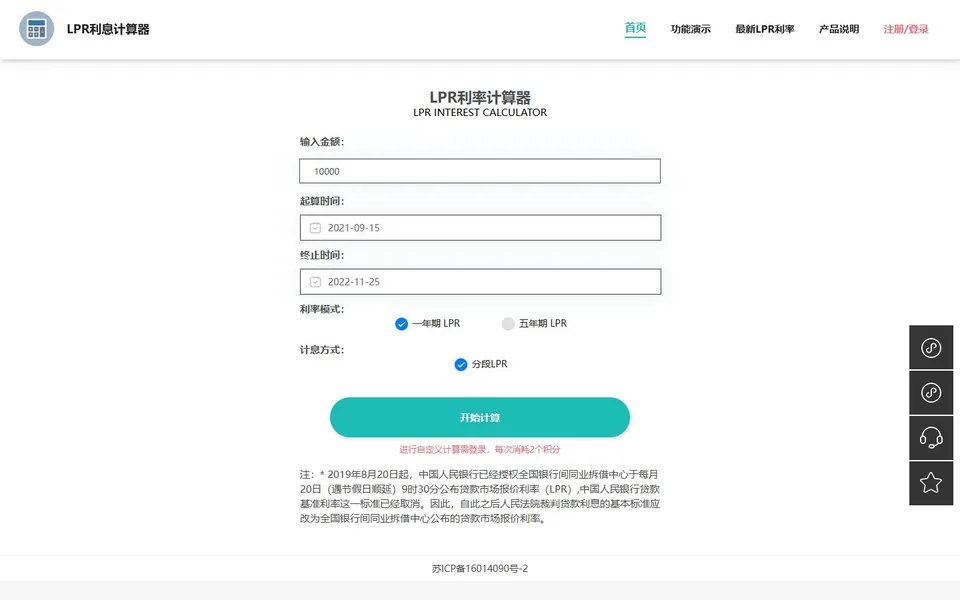960x600 pixels.
Task: Open the 最新LPR利率 page
Action: pos(765,29)
